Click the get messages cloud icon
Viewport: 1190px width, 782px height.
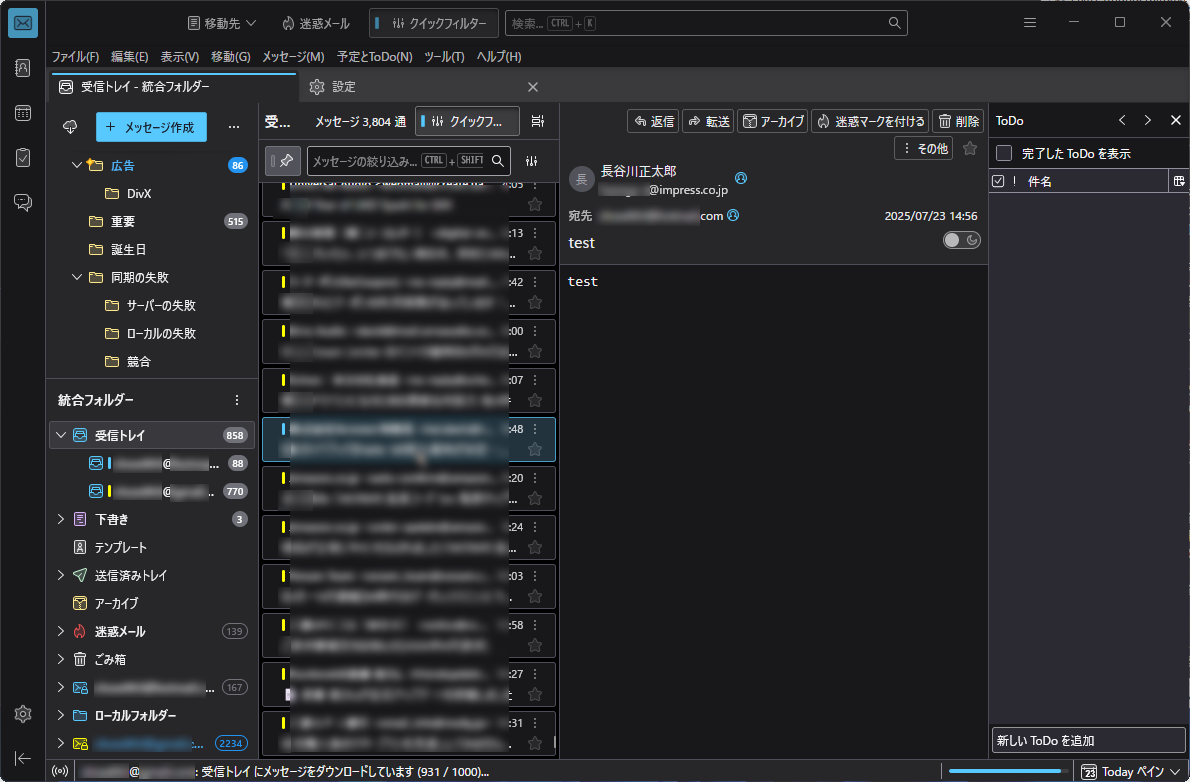[x=70, y=127]
